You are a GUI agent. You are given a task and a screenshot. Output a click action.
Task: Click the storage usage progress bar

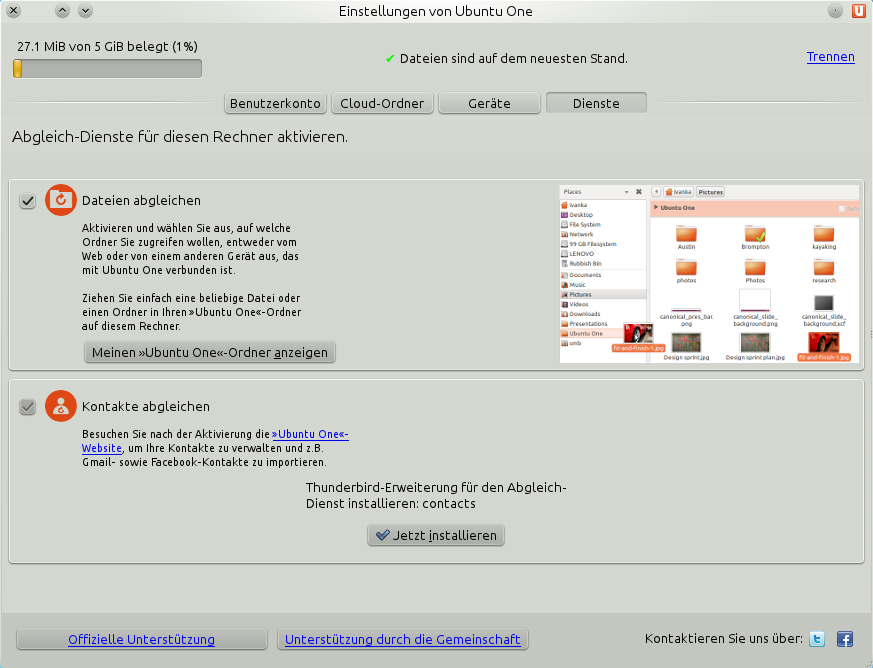tap(107, 68)
